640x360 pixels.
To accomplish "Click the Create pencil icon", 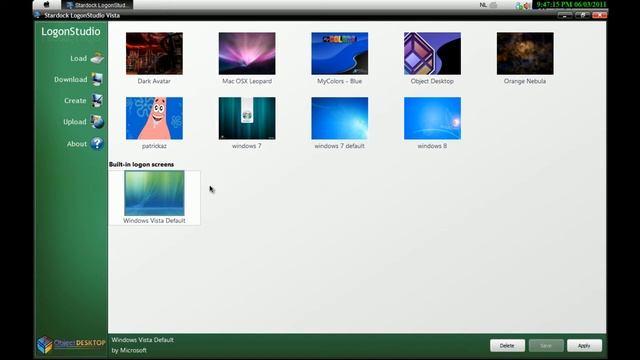I will (x=97, y=100).
